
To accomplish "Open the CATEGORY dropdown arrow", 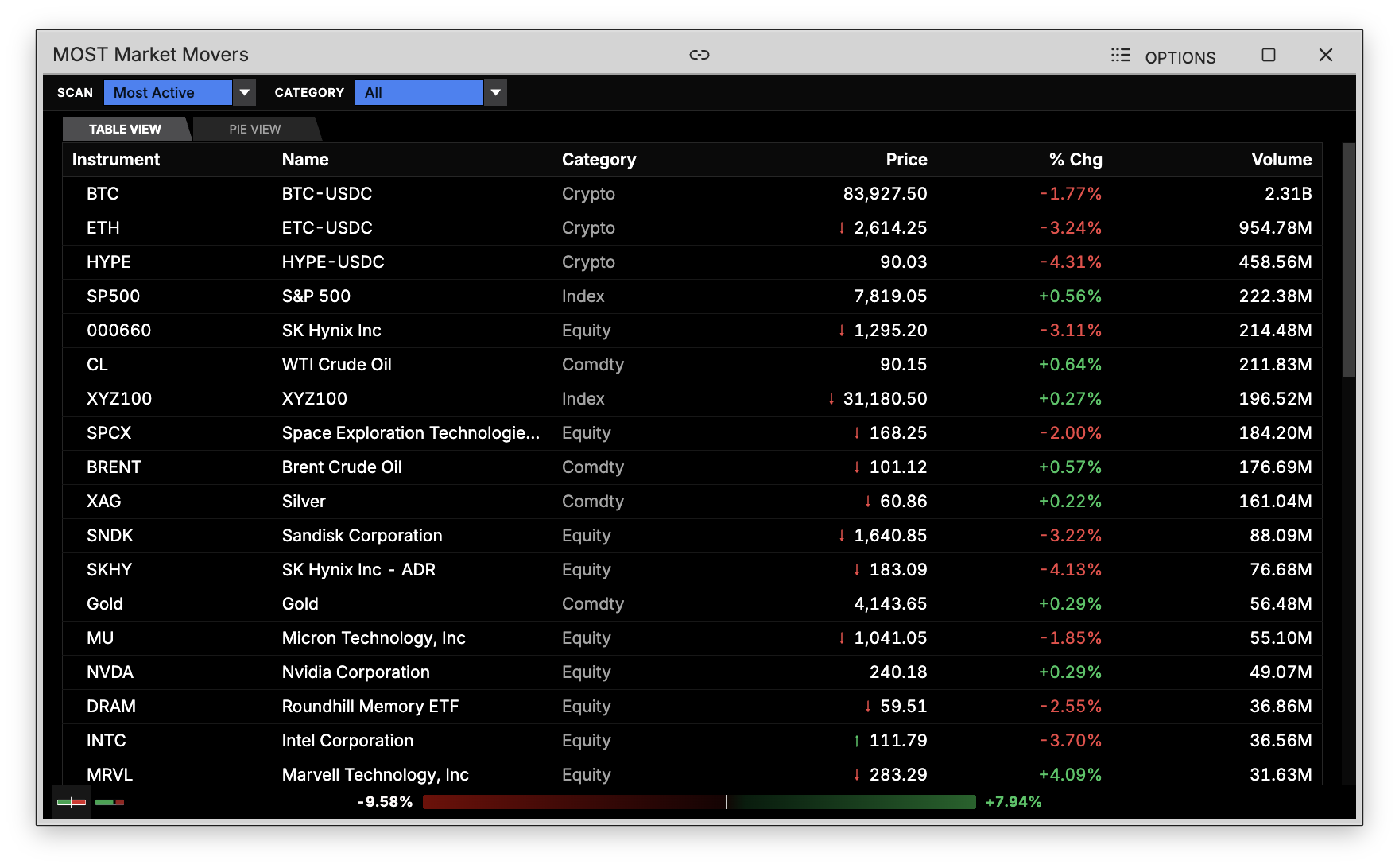I will [496, 93].
